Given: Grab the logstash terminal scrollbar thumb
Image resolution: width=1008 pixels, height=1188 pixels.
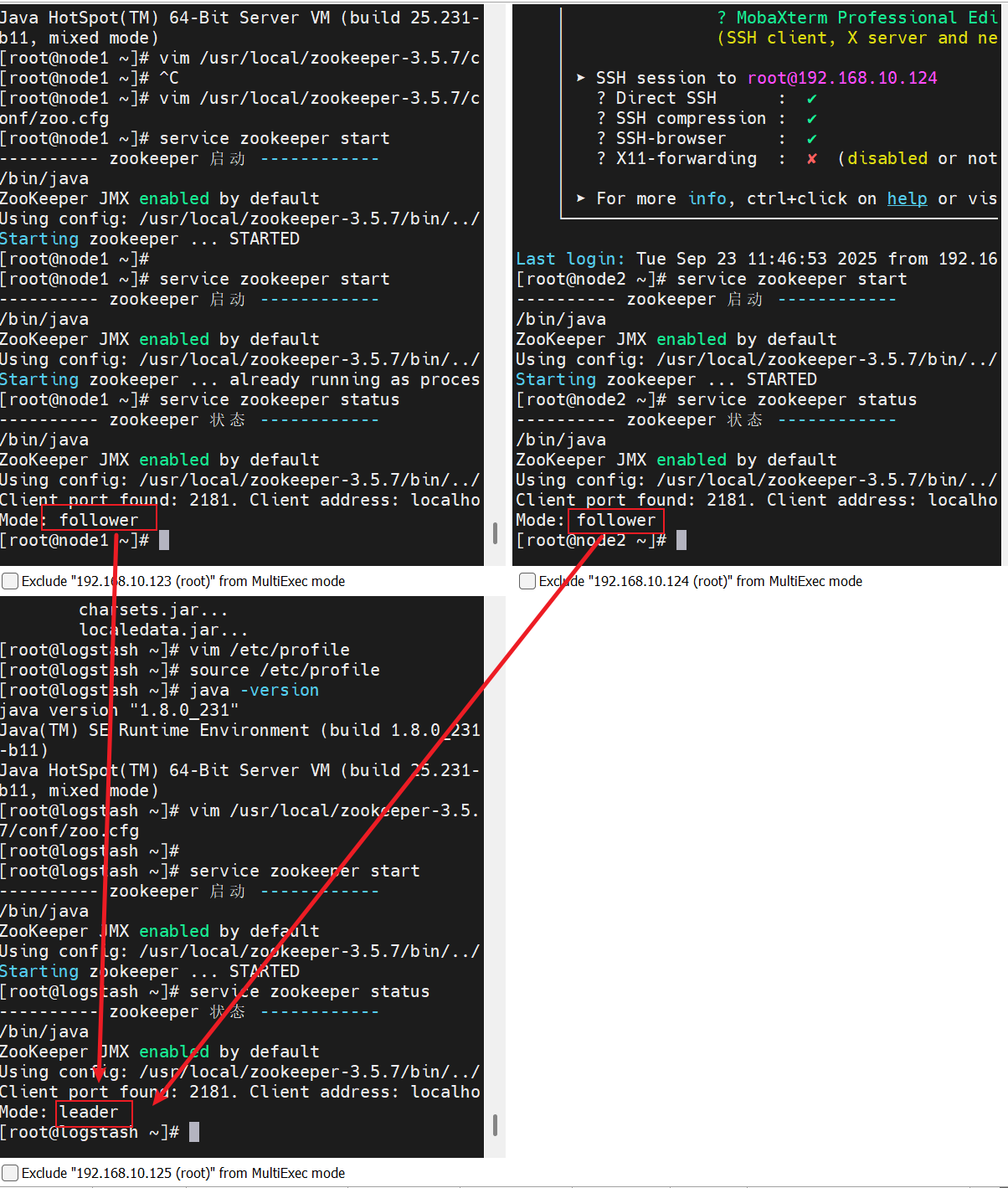Looking at the screenshot, I should tap(495, 1124).
